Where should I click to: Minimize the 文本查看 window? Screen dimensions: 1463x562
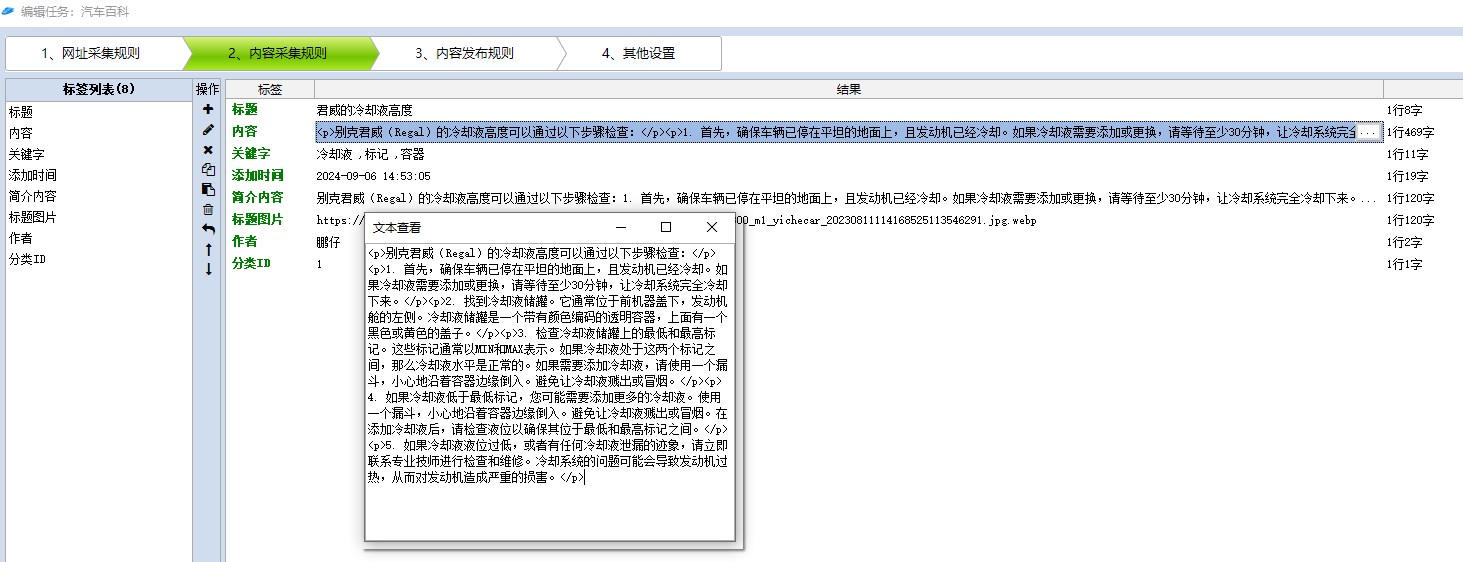[x=621, y=227]
